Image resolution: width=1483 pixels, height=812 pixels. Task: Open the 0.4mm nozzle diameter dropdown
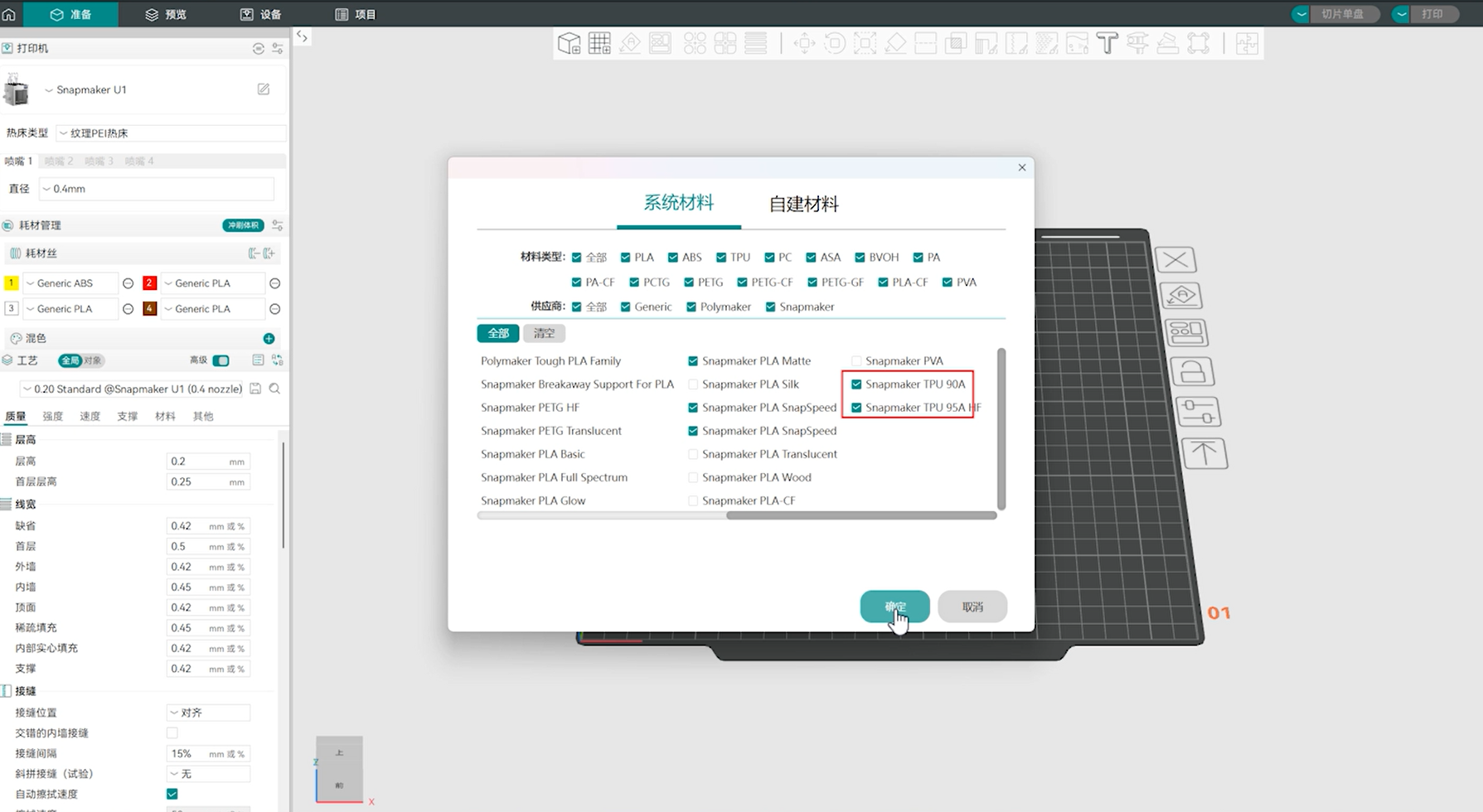pyautogui.click(x=156, y=189)
